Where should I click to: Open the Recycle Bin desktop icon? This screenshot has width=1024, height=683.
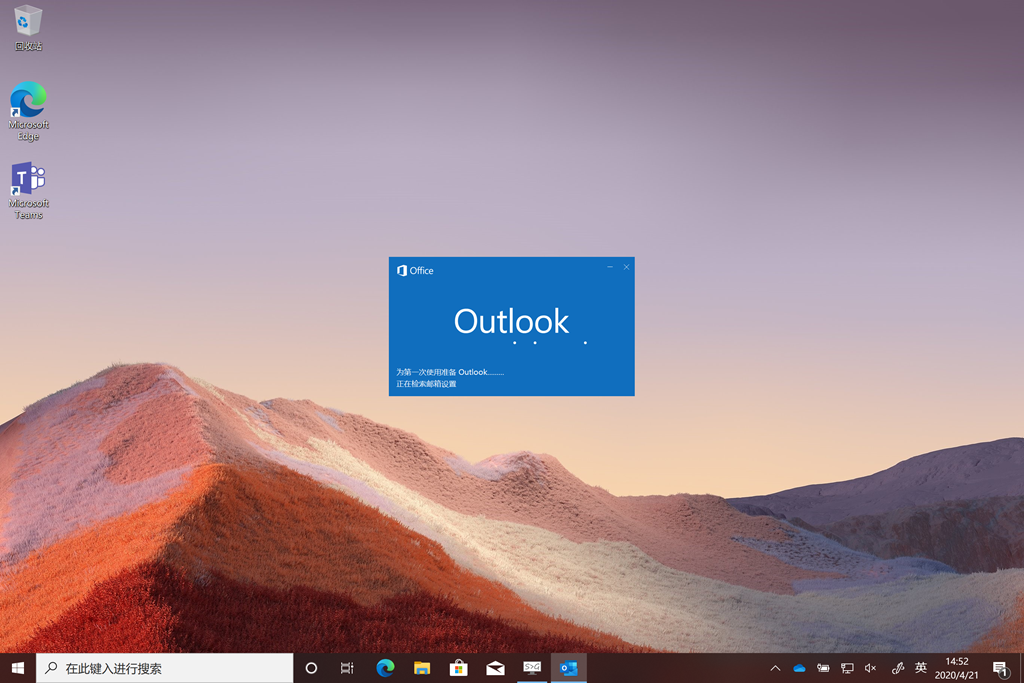(27, 27)
